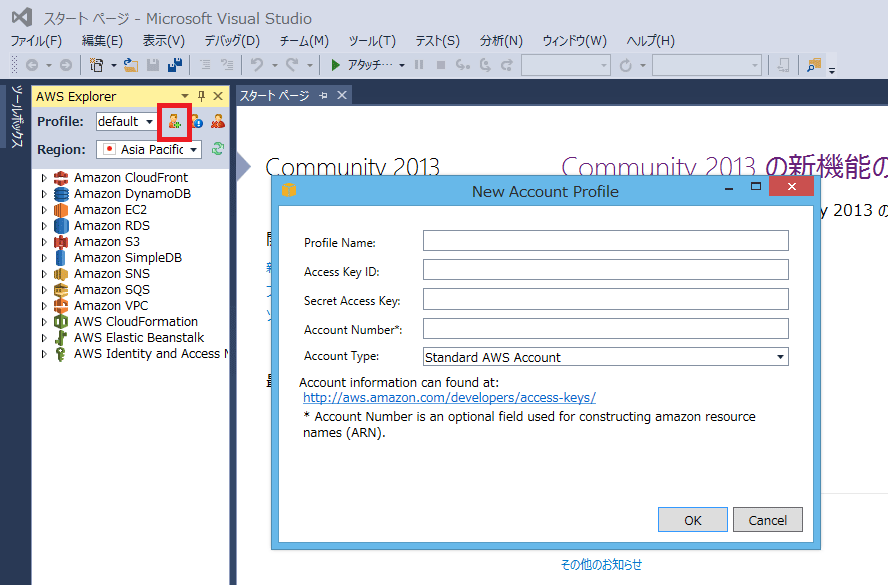888x585 pixels.
Task: Click the Navigate Forward toolbar icon
Action: click(x=66, y=65)
